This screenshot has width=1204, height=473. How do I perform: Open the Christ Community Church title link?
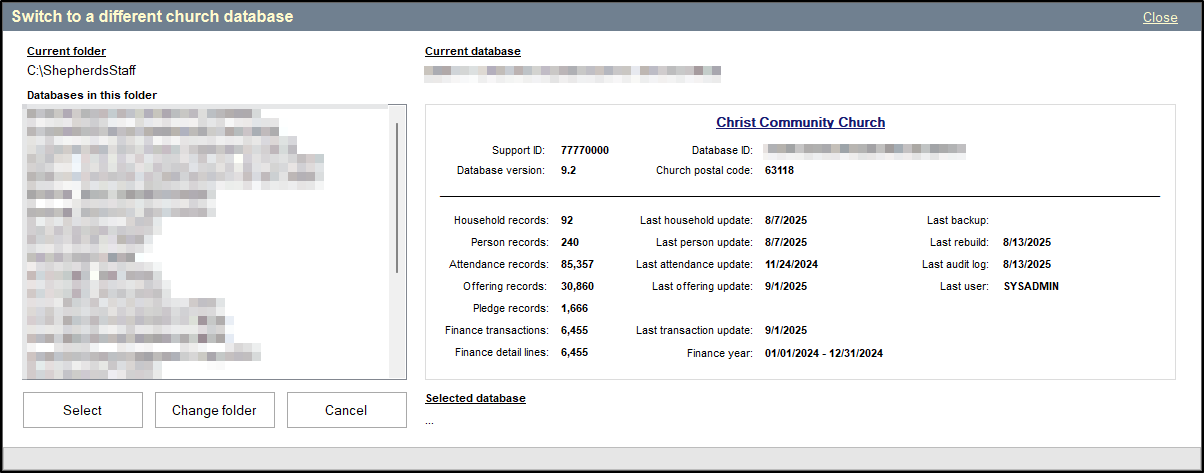tap(800, 123)
